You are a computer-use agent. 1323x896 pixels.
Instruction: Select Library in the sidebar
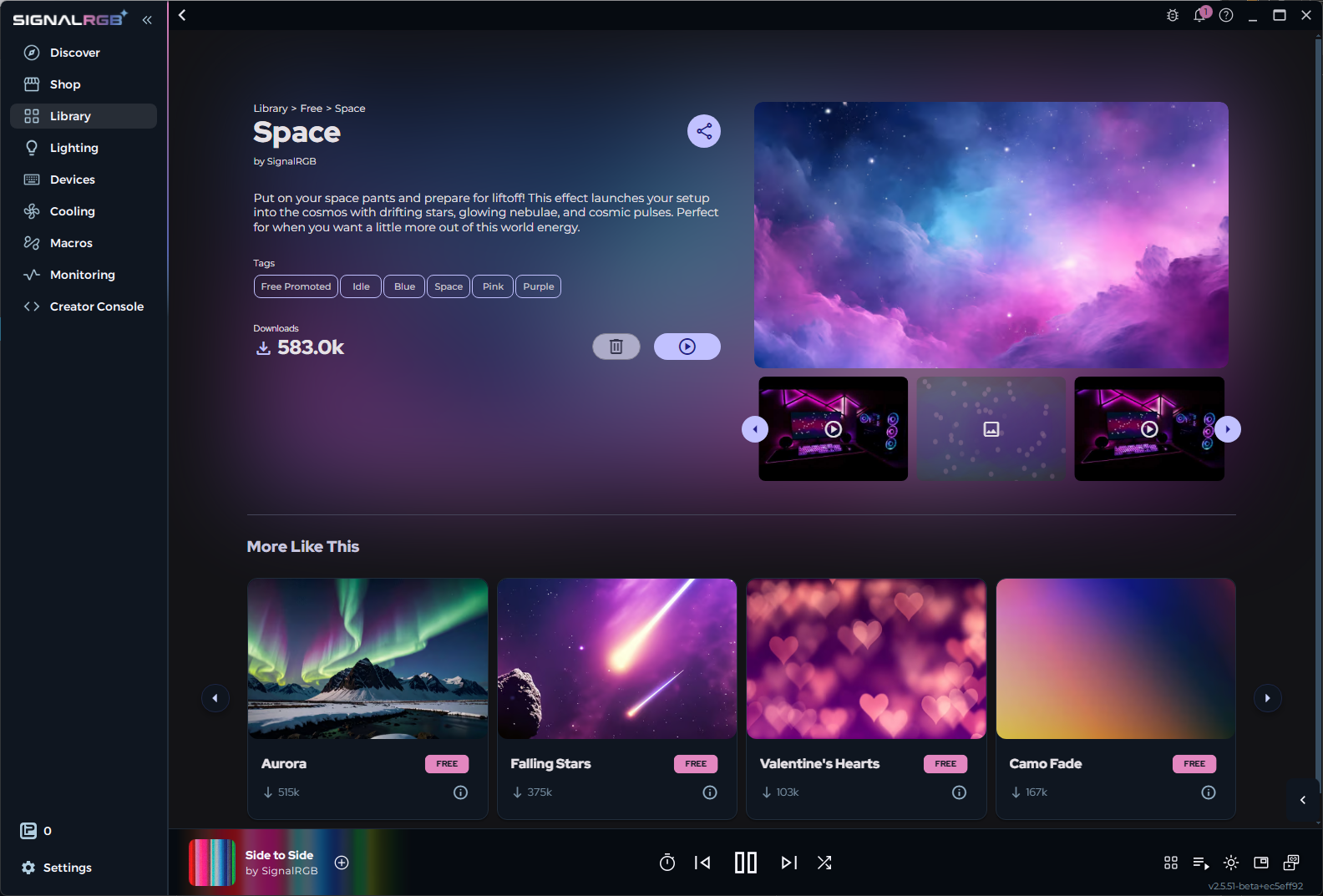point(84,116)
